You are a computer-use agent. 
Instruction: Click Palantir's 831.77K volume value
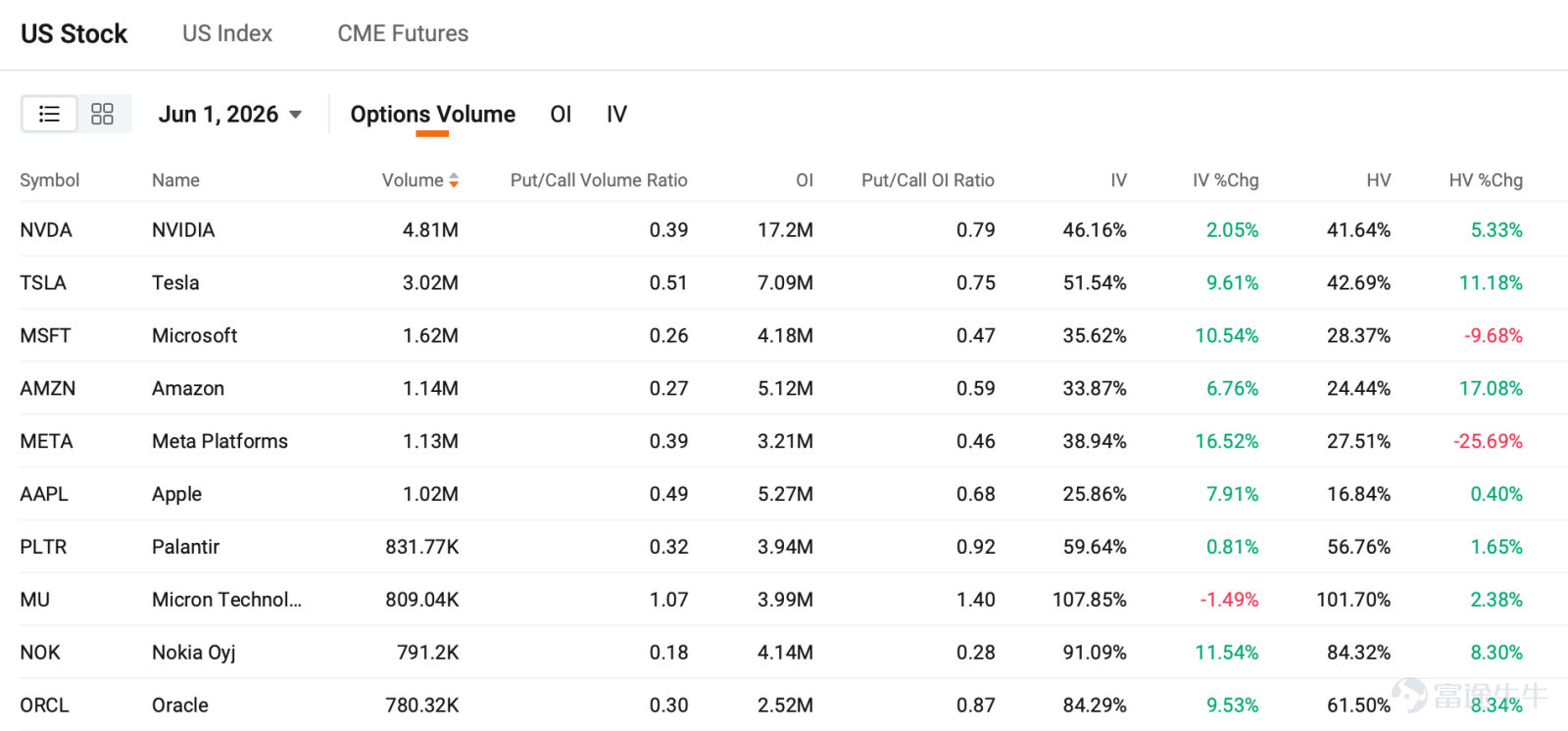[422, 548]
